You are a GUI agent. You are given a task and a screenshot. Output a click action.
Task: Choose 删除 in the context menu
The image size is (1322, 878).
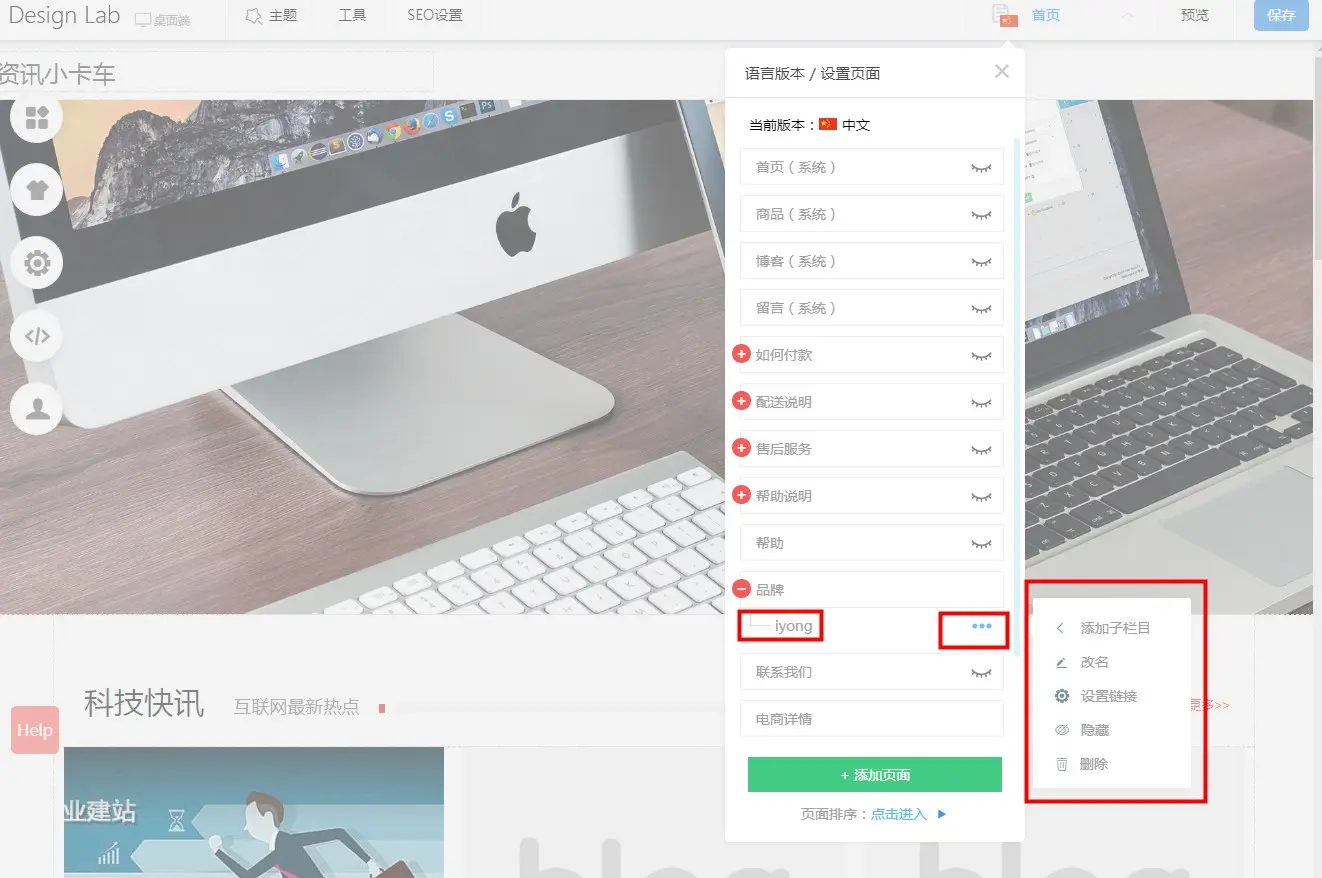coord(1093,764)
